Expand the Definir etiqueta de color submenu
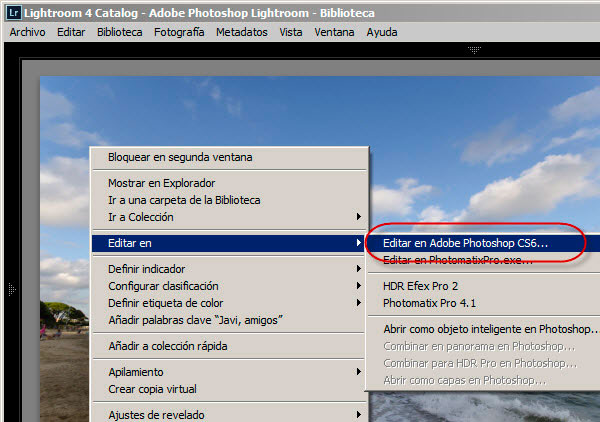The width and height of the screenshot is (600, 422). tap(230, 303)
